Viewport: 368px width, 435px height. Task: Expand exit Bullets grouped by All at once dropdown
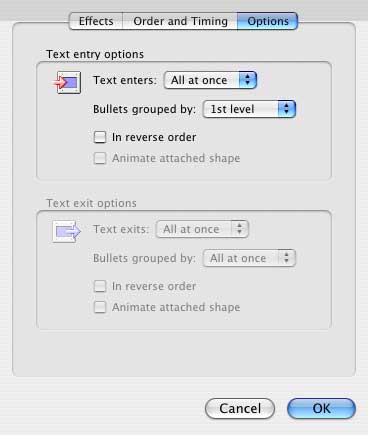[x=249, y=258]
